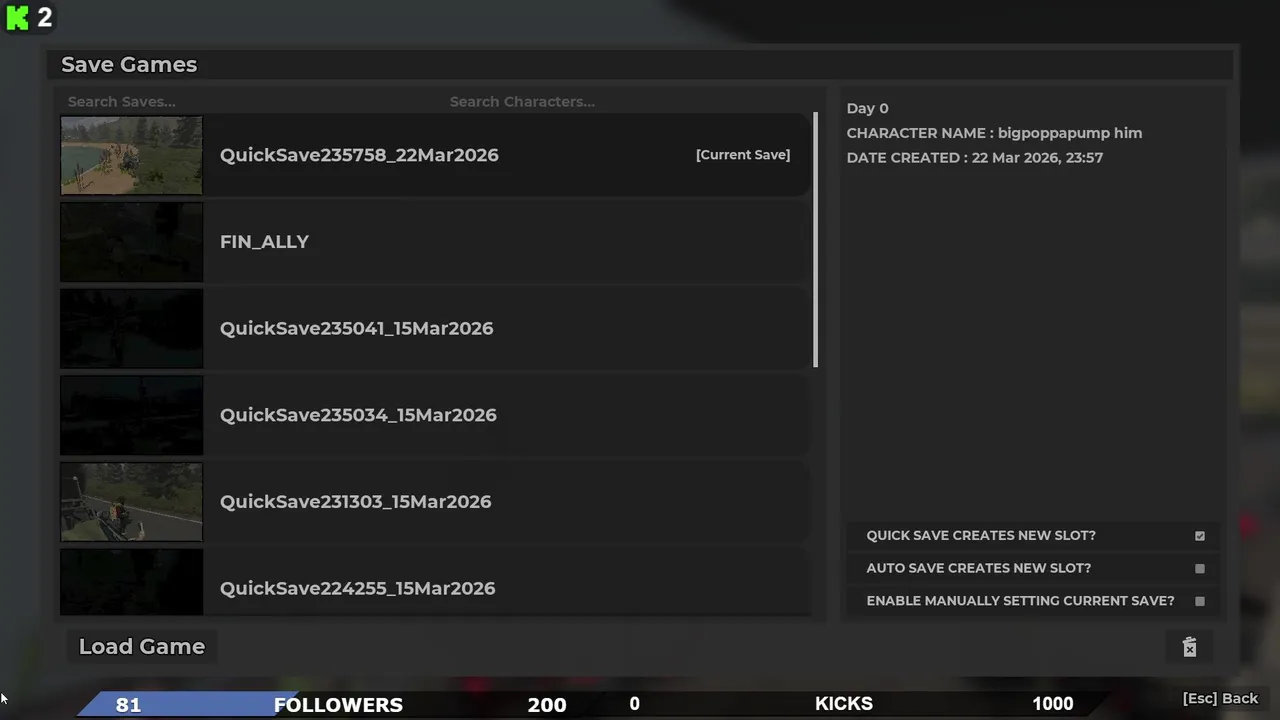Click thumbnail of FIN_ALLY save

(x=131, y=242)
